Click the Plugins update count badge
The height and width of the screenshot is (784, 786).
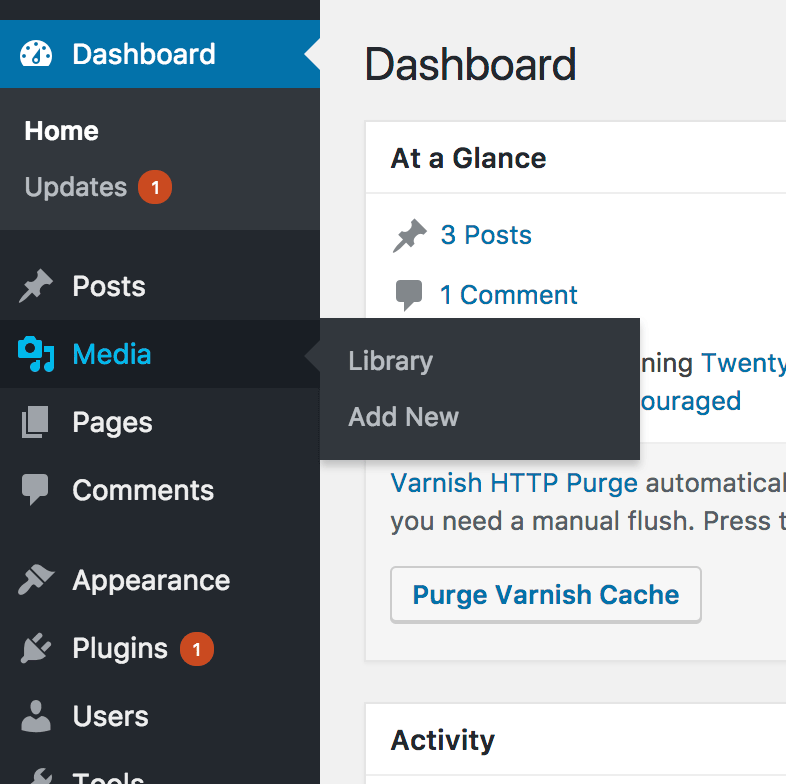(x=196, y=649)
